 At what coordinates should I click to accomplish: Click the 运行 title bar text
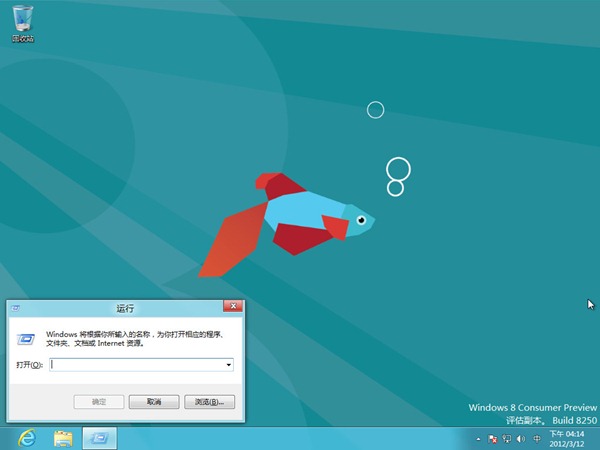point(125,308)
